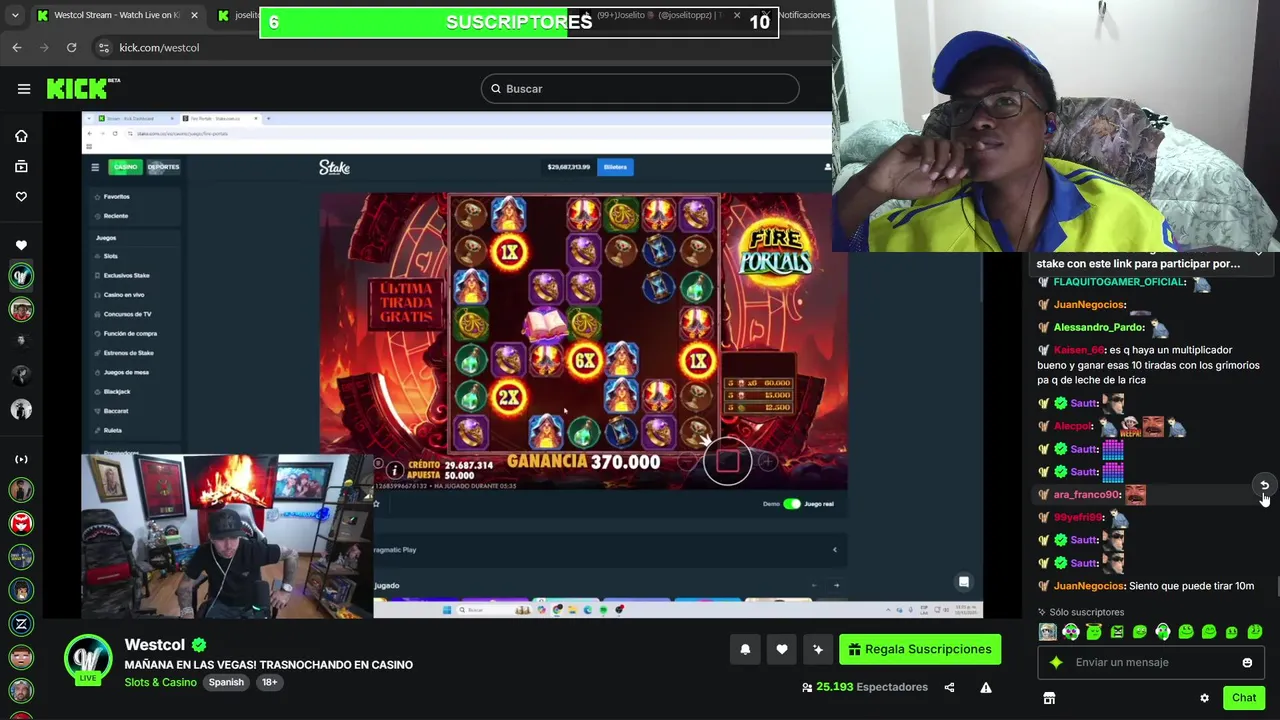1280x720 pixels.
Task: Go back with the browser back arrow
Action: pyautogui.click(x=17, y=47)
